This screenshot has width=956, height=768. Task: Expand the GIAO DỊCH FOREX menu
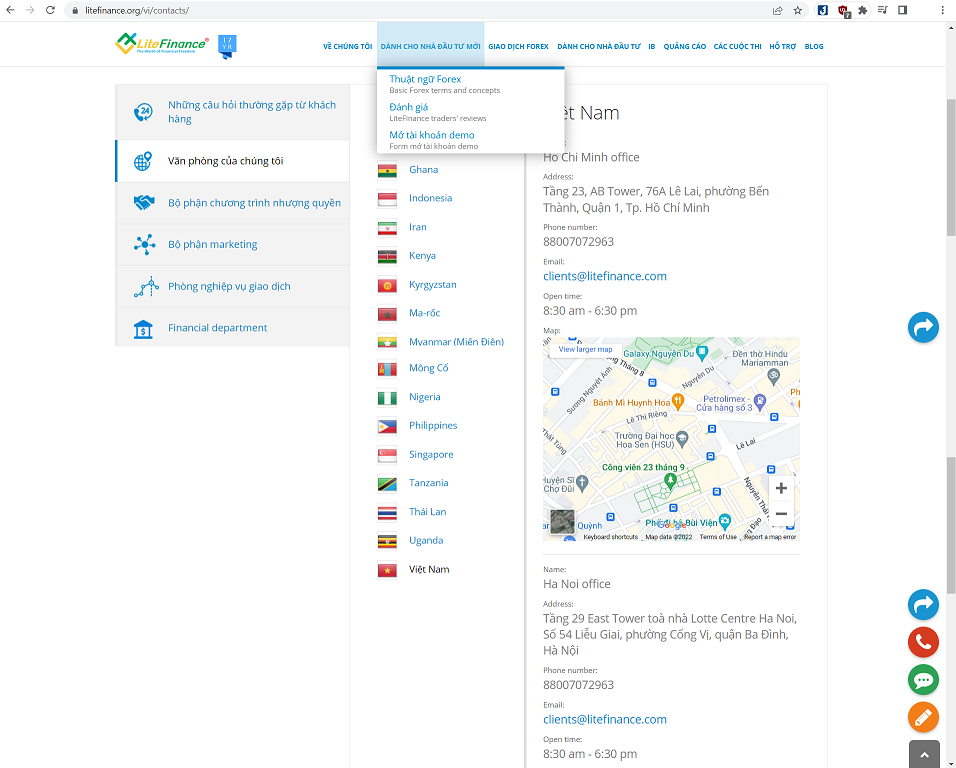tap(518, 47)
